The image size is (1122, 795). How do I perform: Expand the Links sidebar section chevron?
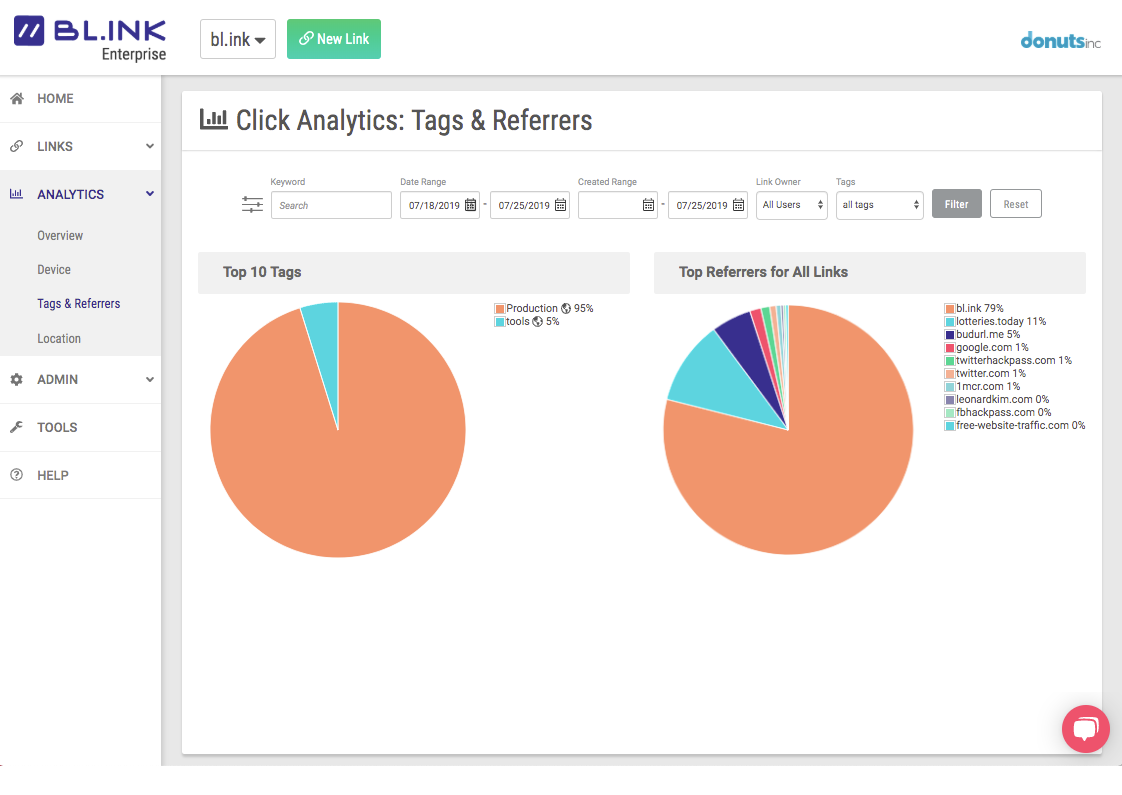[x=150, y=147]
